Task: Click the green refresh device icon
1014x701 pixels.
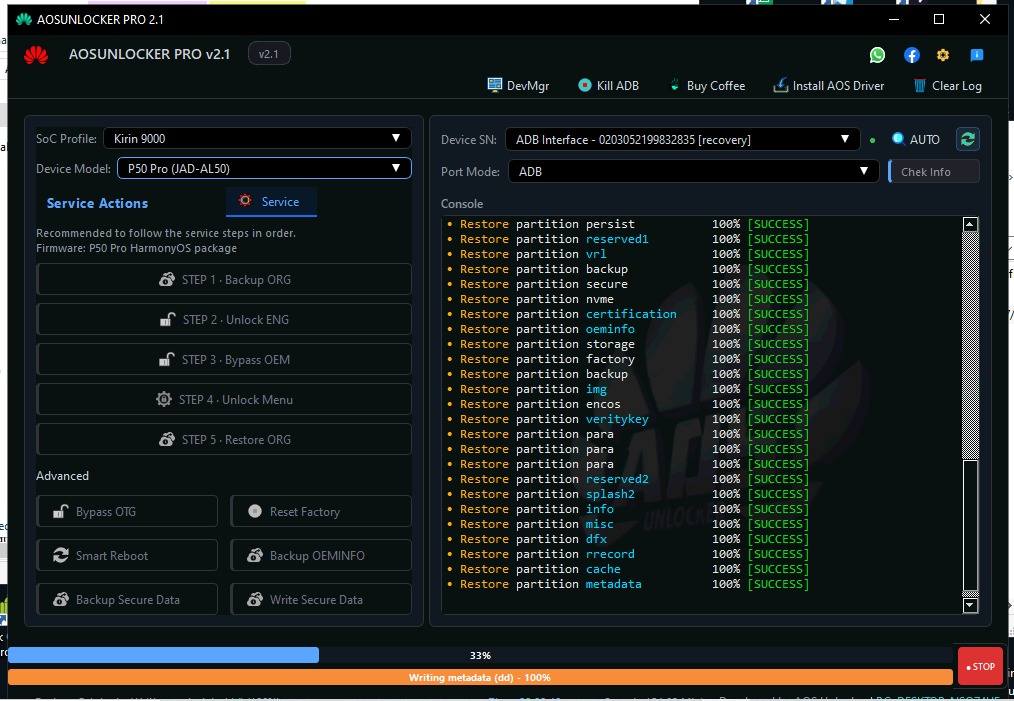Action: tap(967, 139)
